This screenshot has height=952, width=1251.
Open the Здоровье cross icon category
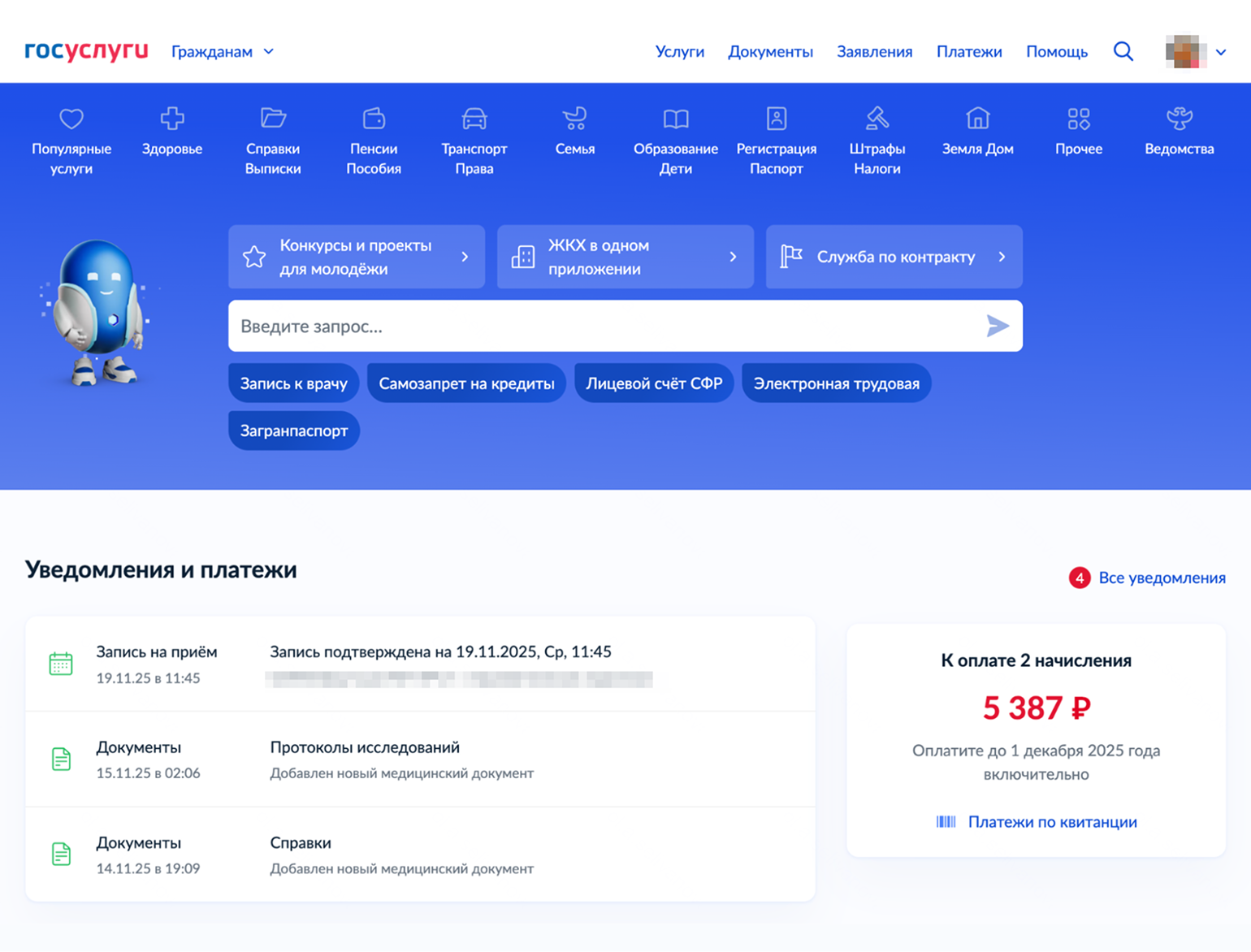[172, 119]
